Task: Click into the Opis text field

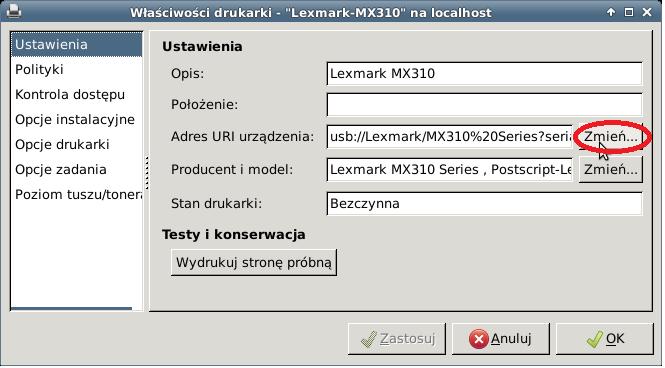Action: coord(484,74)
